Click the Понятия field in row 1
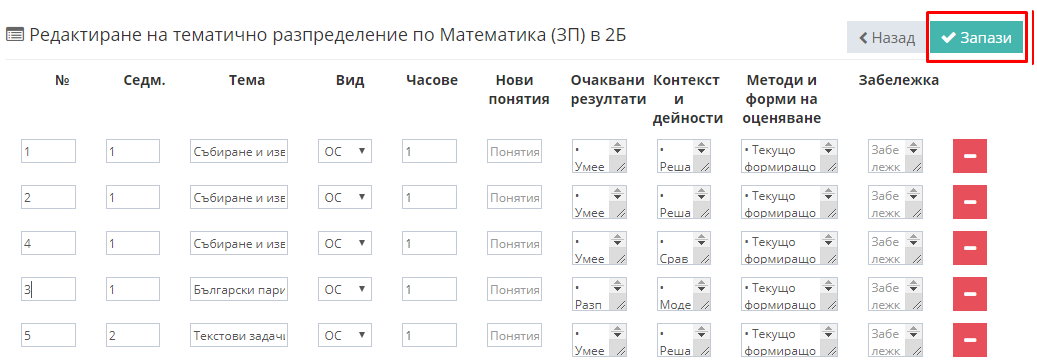The image size is (1037, 363). coord(515,151)
